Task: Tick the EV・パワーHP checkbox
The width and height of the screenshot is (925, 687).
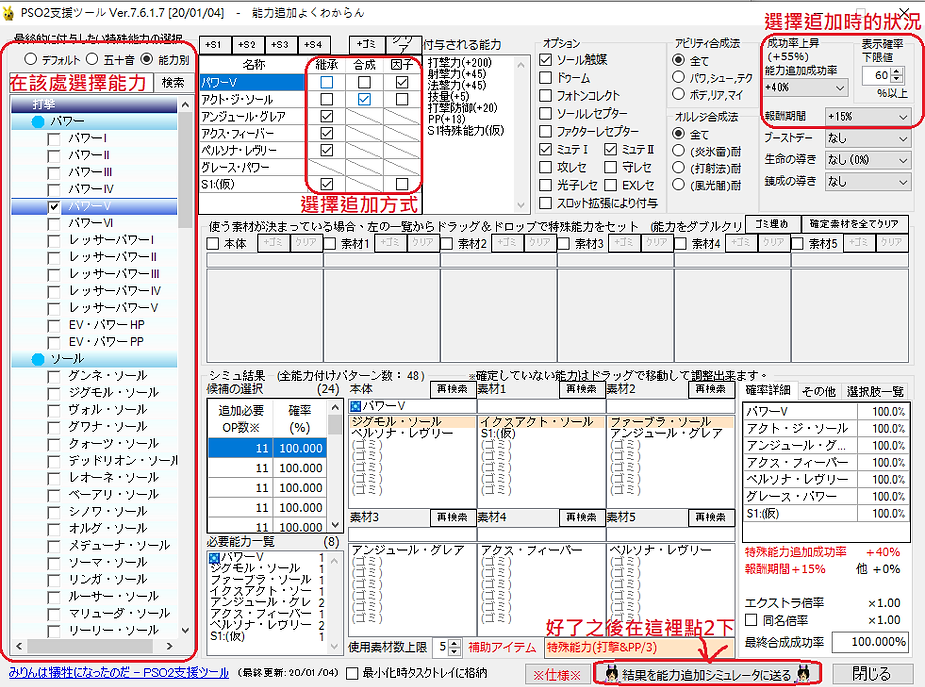Action: click(x=54, y=326)
